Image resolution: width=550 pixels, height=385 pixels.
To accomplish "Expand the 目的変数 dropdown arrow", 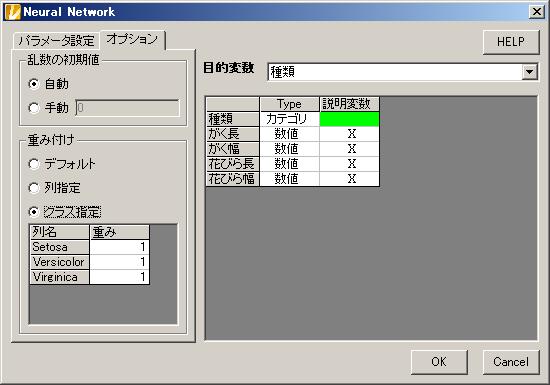I will click(529, 72).
